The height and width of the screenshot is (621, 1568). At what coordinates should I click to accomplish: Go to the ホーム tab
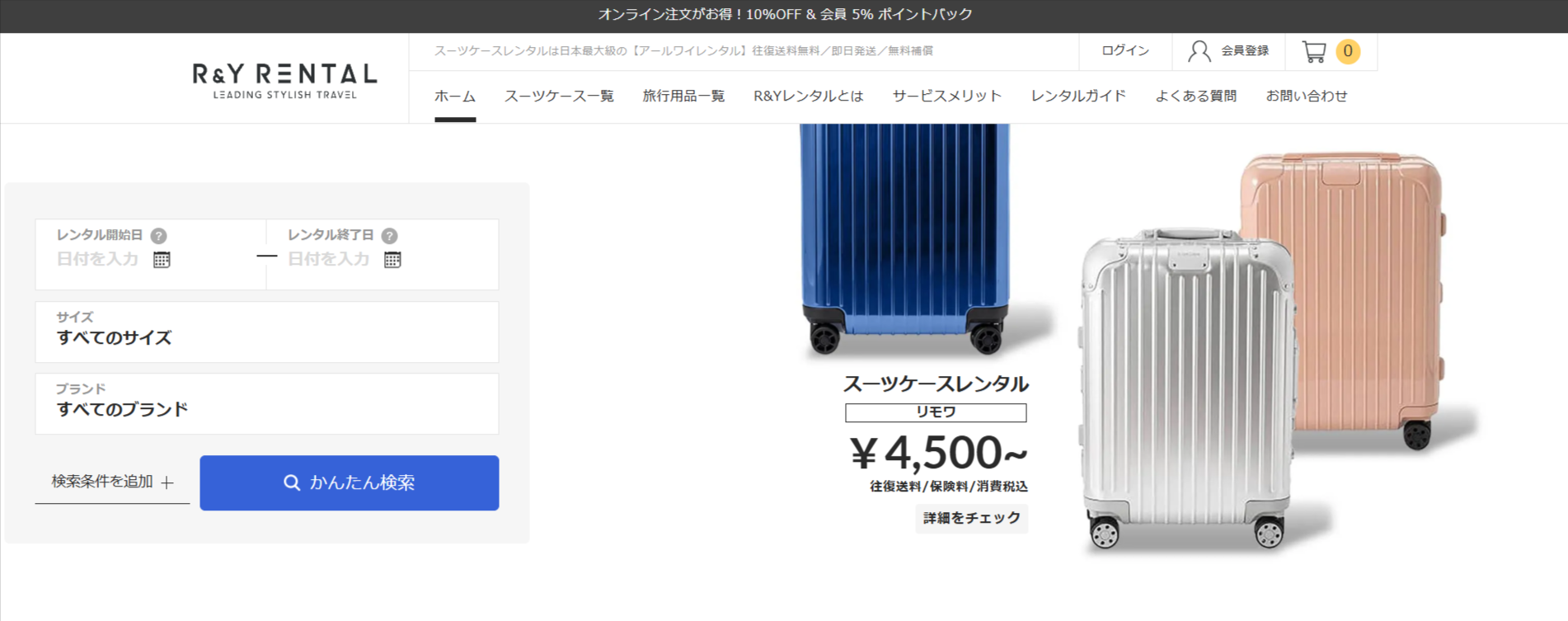455,96
